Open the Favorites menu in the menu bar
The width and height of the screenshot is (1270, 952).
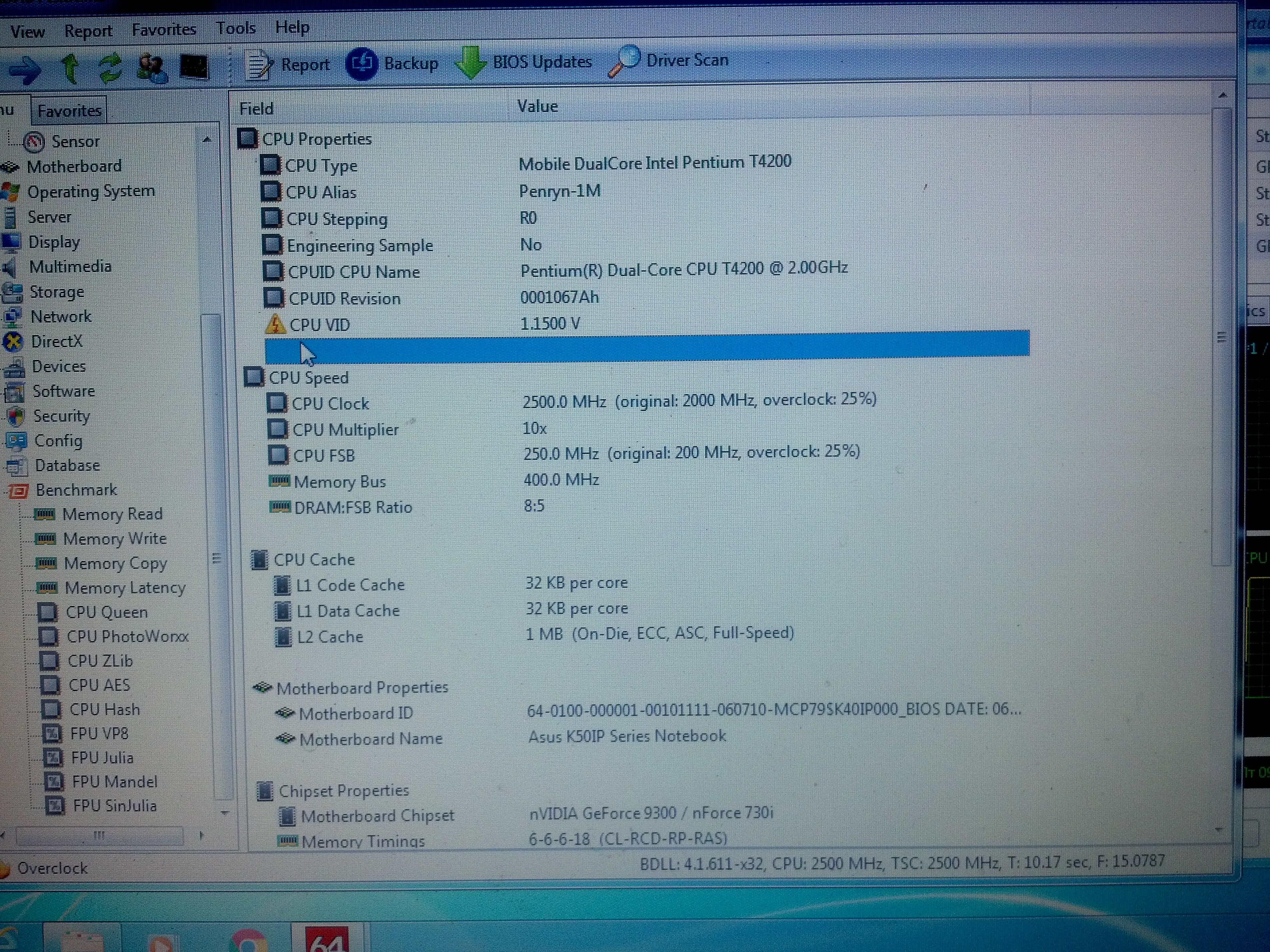164,29
